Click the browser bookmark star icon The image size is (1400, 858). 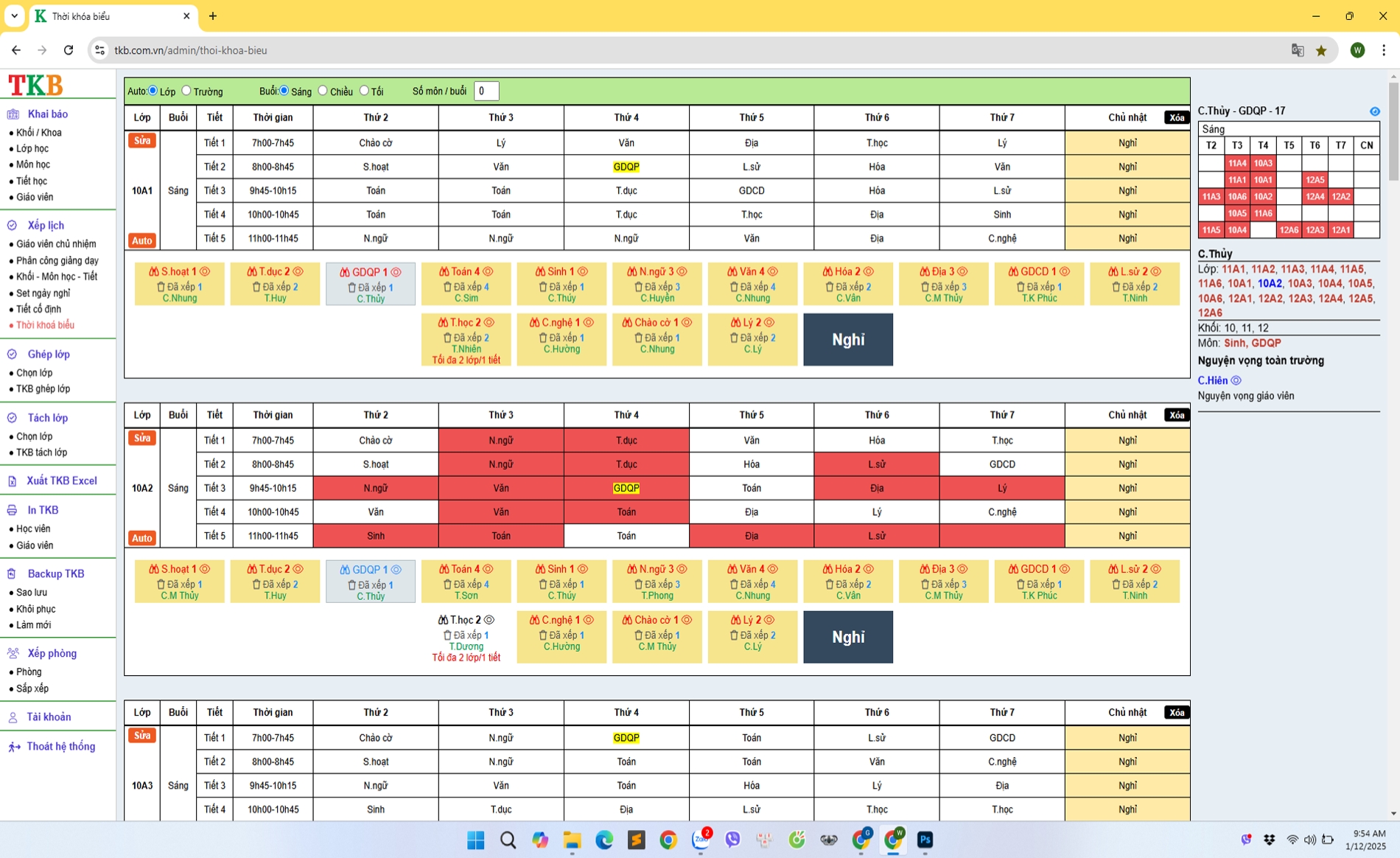(x=1321, y=50)
